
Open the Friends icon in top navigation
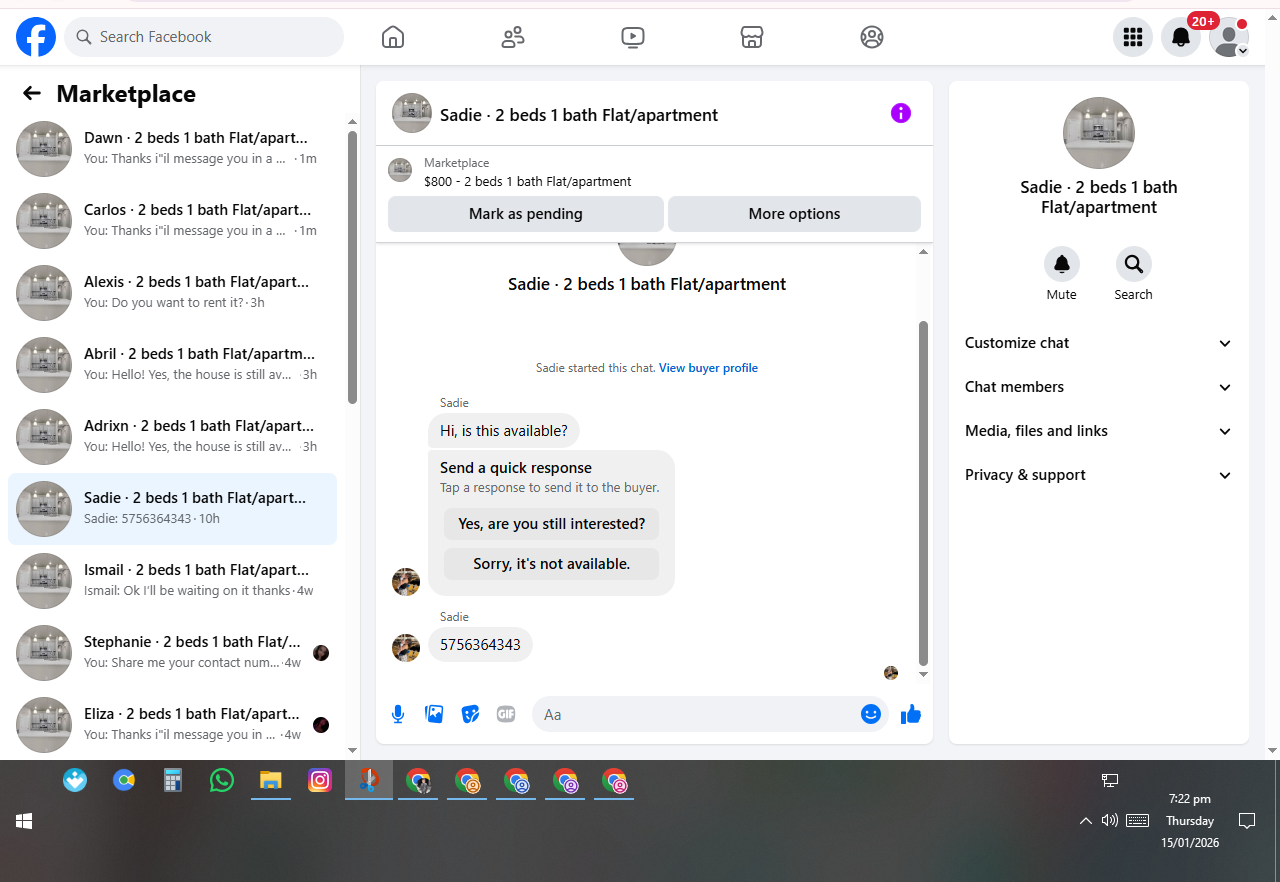tap(513, 37)
